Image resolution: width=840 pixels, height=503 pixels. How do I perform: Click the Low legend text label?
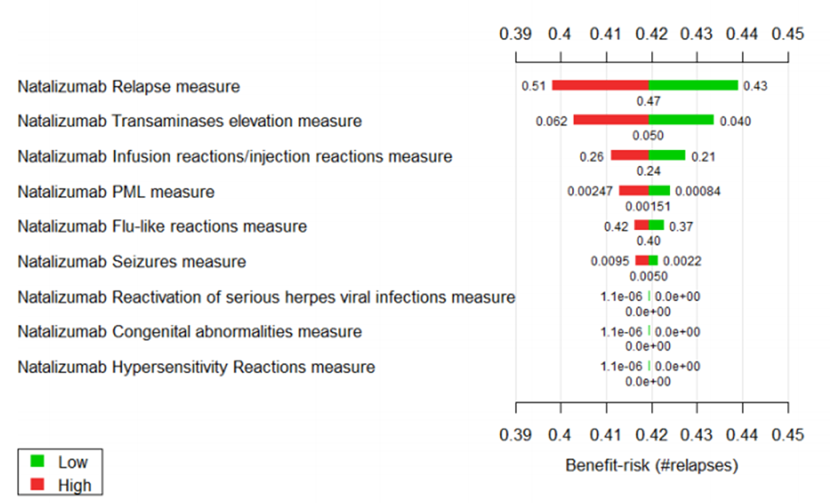(x=73, y=462)
